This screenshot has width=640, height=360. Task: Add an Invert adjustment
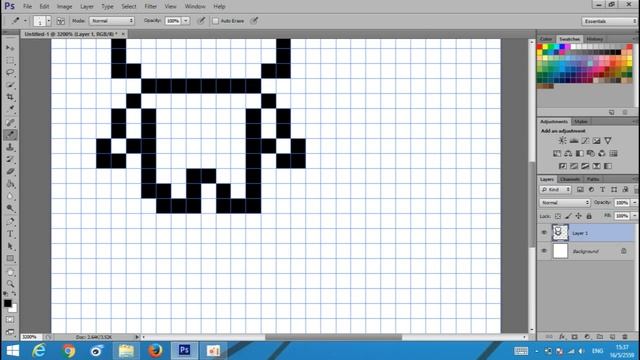coord(562,166)
